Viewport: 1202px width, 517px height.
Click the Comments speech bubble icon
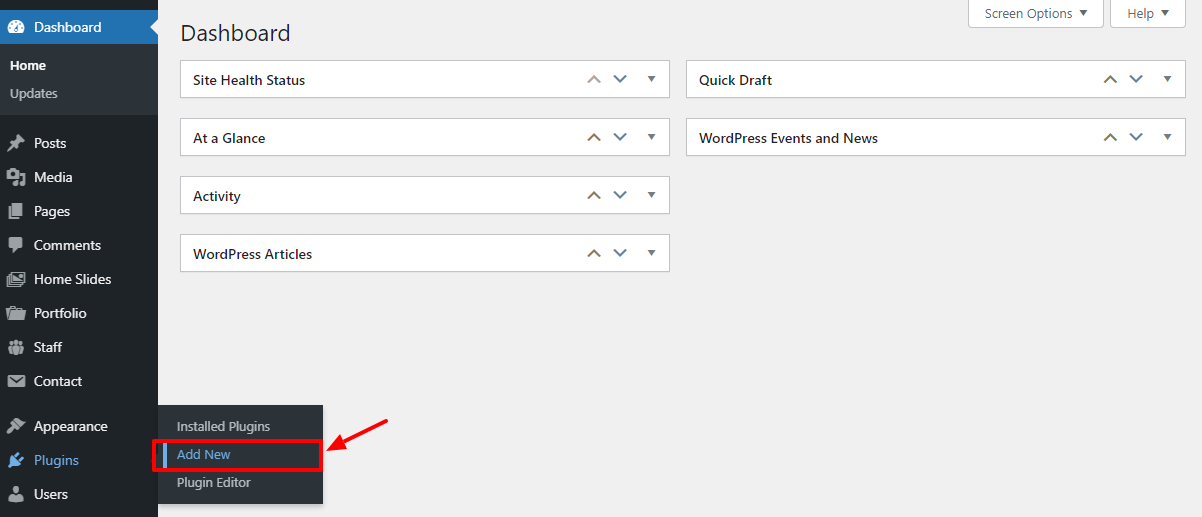(x=16, y=245)
